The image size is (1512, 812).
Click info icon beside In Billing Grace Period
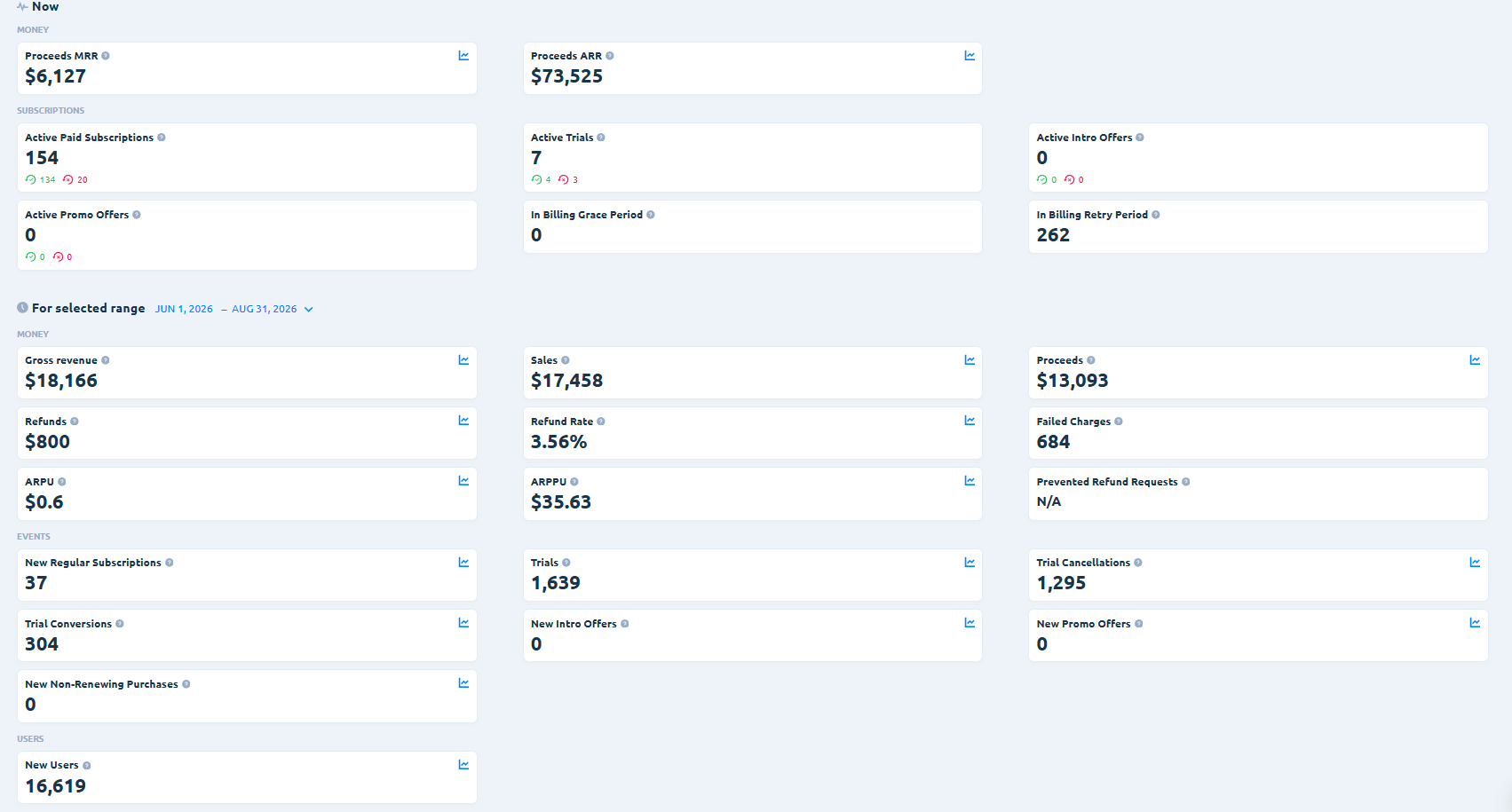point(651,215)
